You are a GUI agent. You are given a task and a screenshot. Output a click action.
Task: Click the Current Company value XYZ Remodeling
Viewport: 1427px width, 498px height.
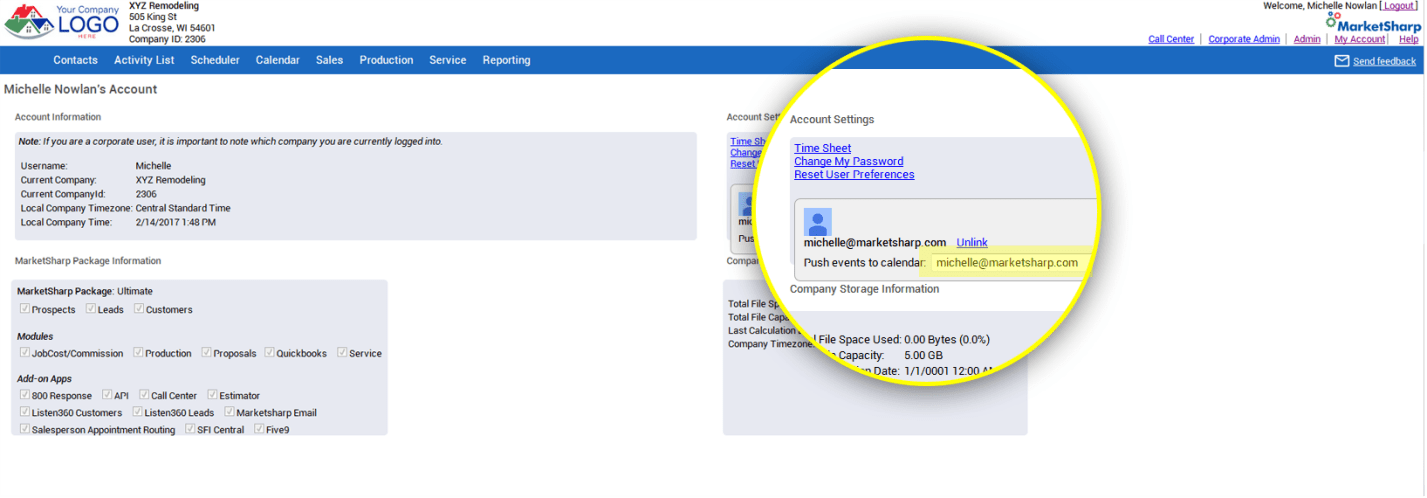[170, 180]
